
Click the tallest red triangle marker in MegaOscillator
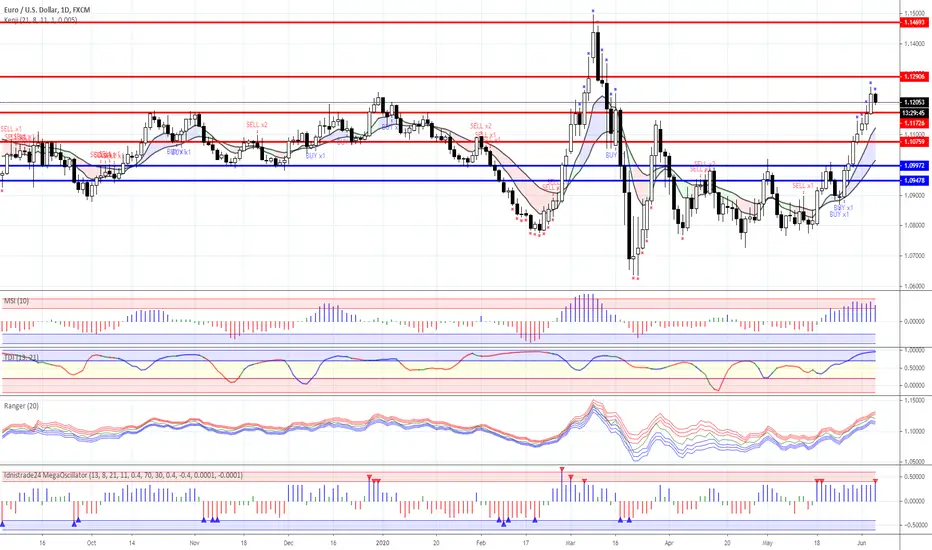562,470
